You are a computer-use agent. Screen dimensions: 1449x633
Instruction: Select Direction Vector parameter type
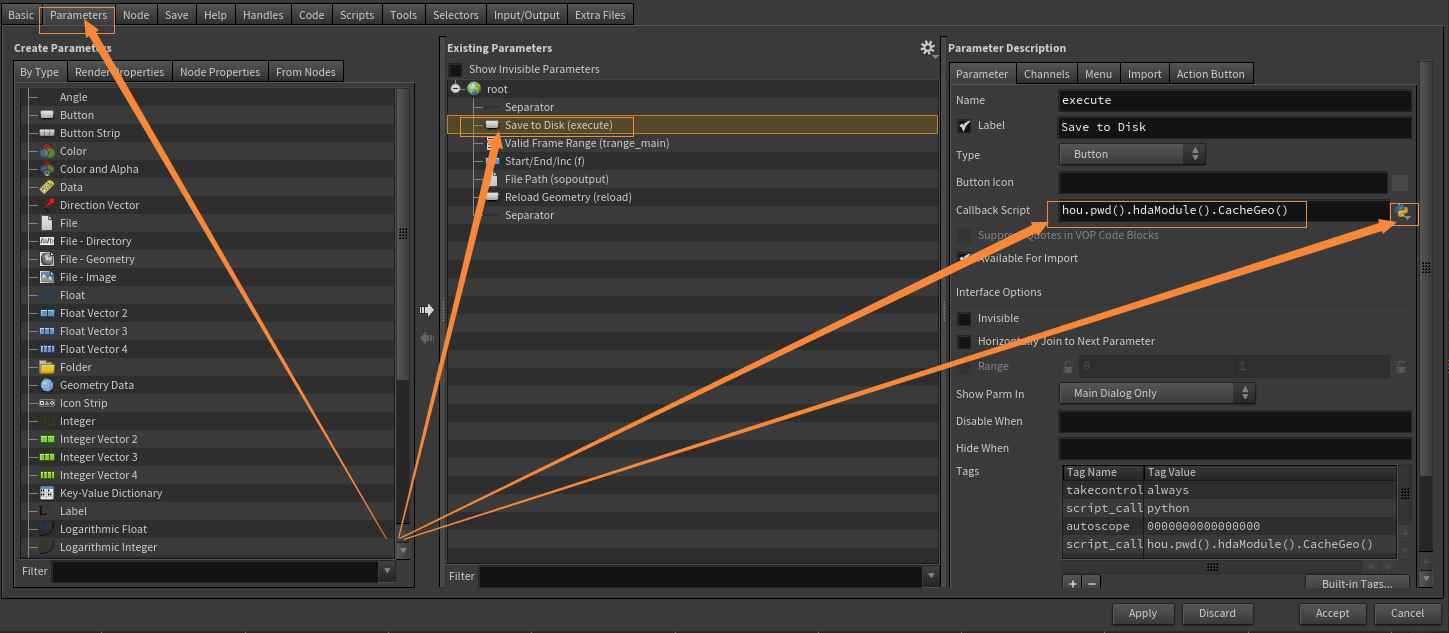[x=99, y=205]
